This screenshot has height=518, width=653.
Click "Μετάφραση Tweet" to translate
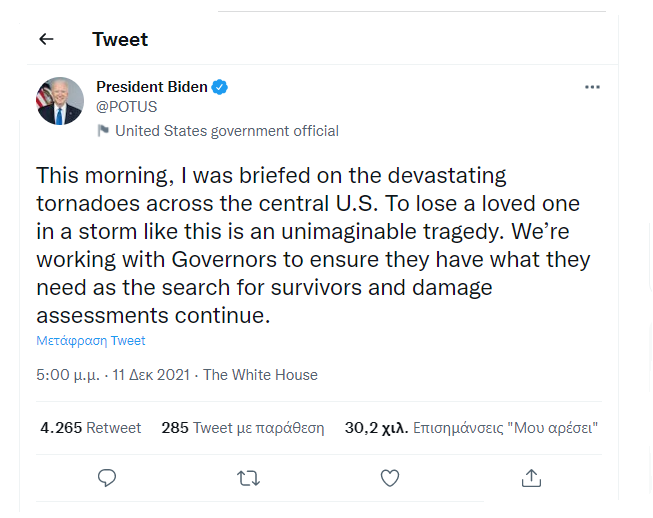point(91,341)
